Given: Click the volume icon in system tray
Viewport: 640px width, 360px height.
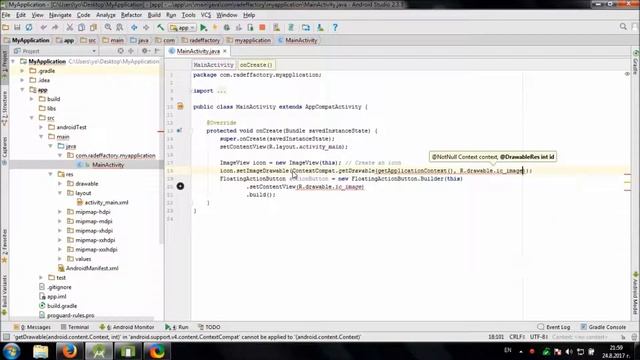Looking at the screenshot, I should coord(569,351).
